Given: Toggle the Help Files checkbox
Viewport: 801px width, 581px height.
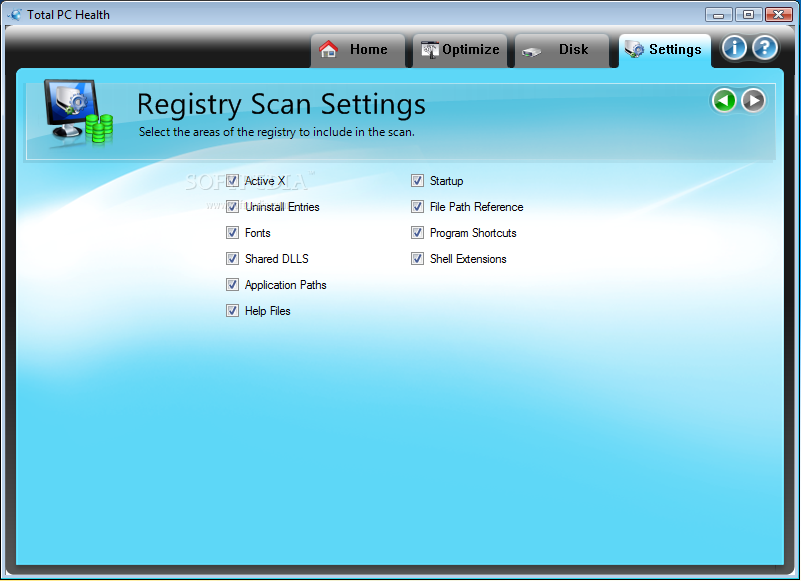Looking at the screenshot, I should click(232, 311).
